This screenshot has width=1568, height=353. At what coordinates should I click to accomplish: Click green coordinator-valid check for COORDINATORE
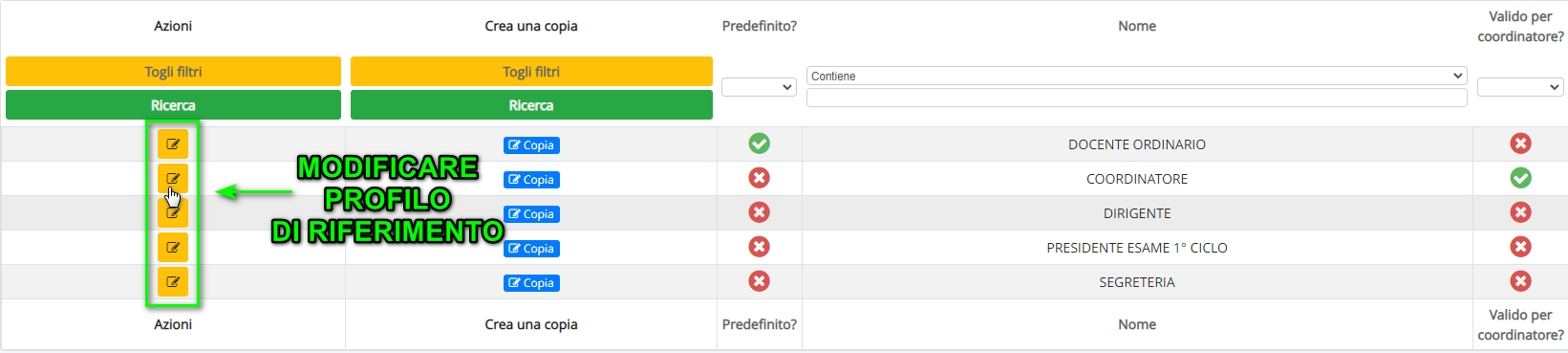pyautogui.click(x=1520, y=178)
